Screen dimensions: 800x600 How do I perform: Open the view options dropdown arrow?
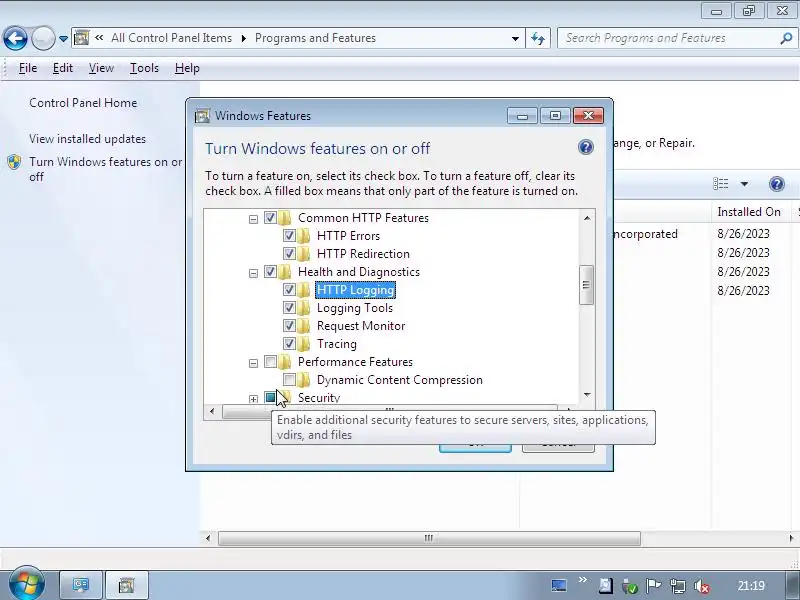click(744, 184)
